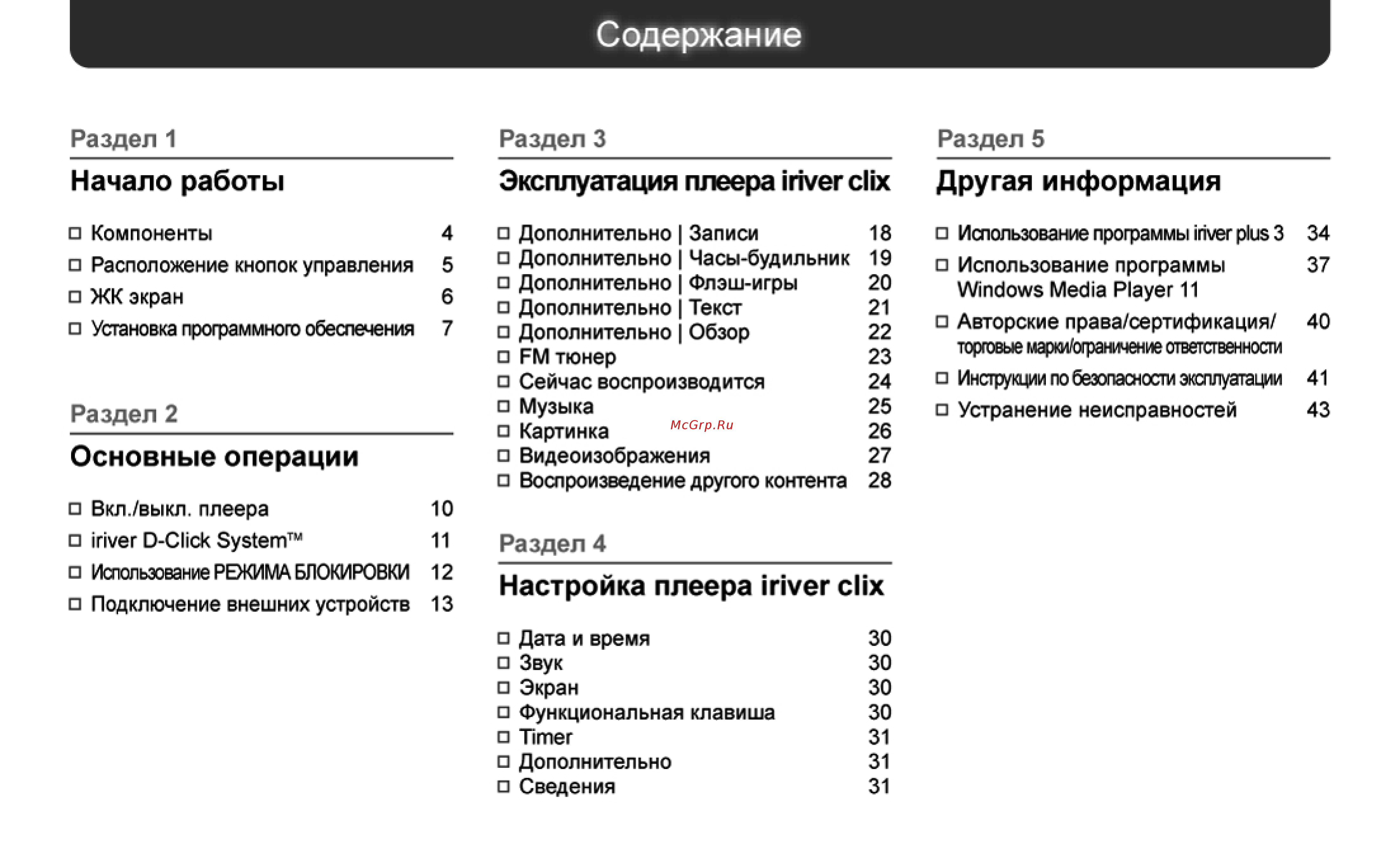Open the Сведения entry
1400x849 pixels.
(566, 787)
